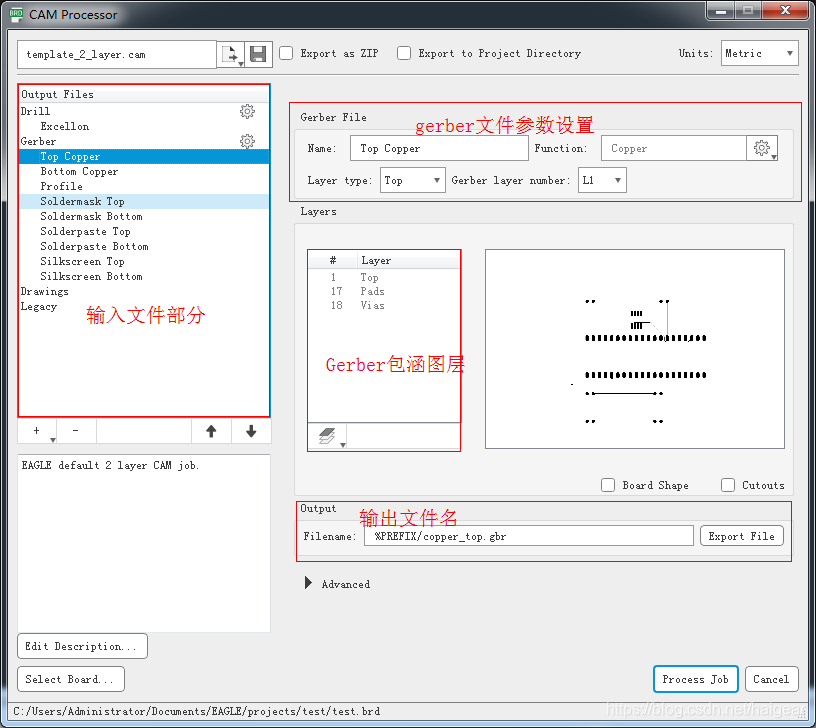Open the Function settings gear icon

point(762,149)
